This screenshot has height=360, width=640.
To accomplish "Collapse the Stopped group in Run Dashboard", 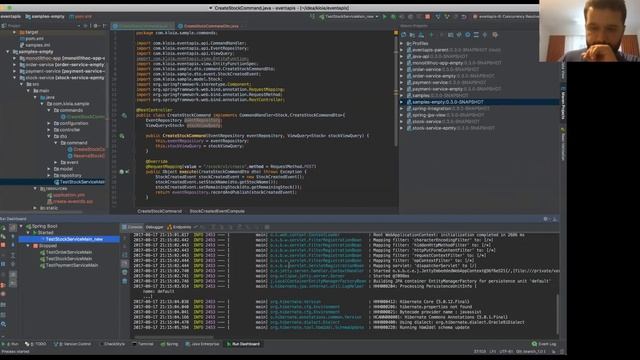I will (28, 246).
